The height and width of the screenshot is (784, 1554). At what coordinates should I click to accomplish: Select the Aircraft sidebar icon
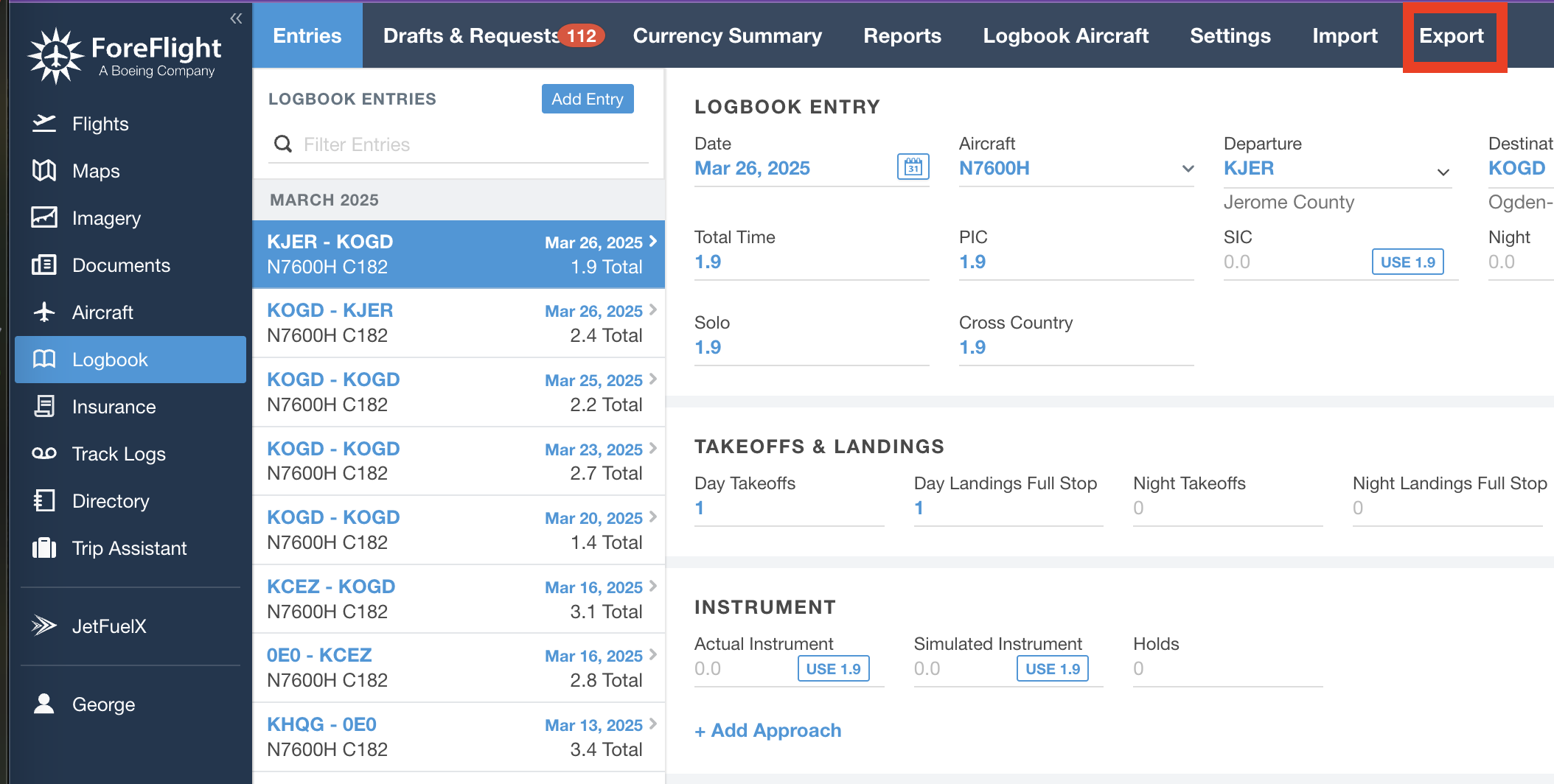[45, 312]
